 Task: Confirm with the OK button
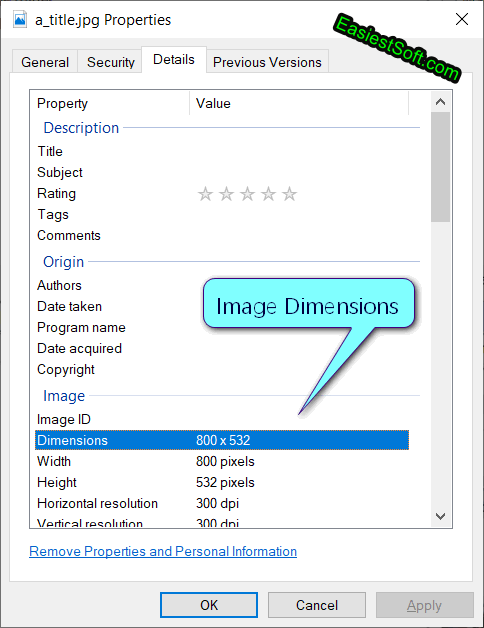[x=209, y=605]
